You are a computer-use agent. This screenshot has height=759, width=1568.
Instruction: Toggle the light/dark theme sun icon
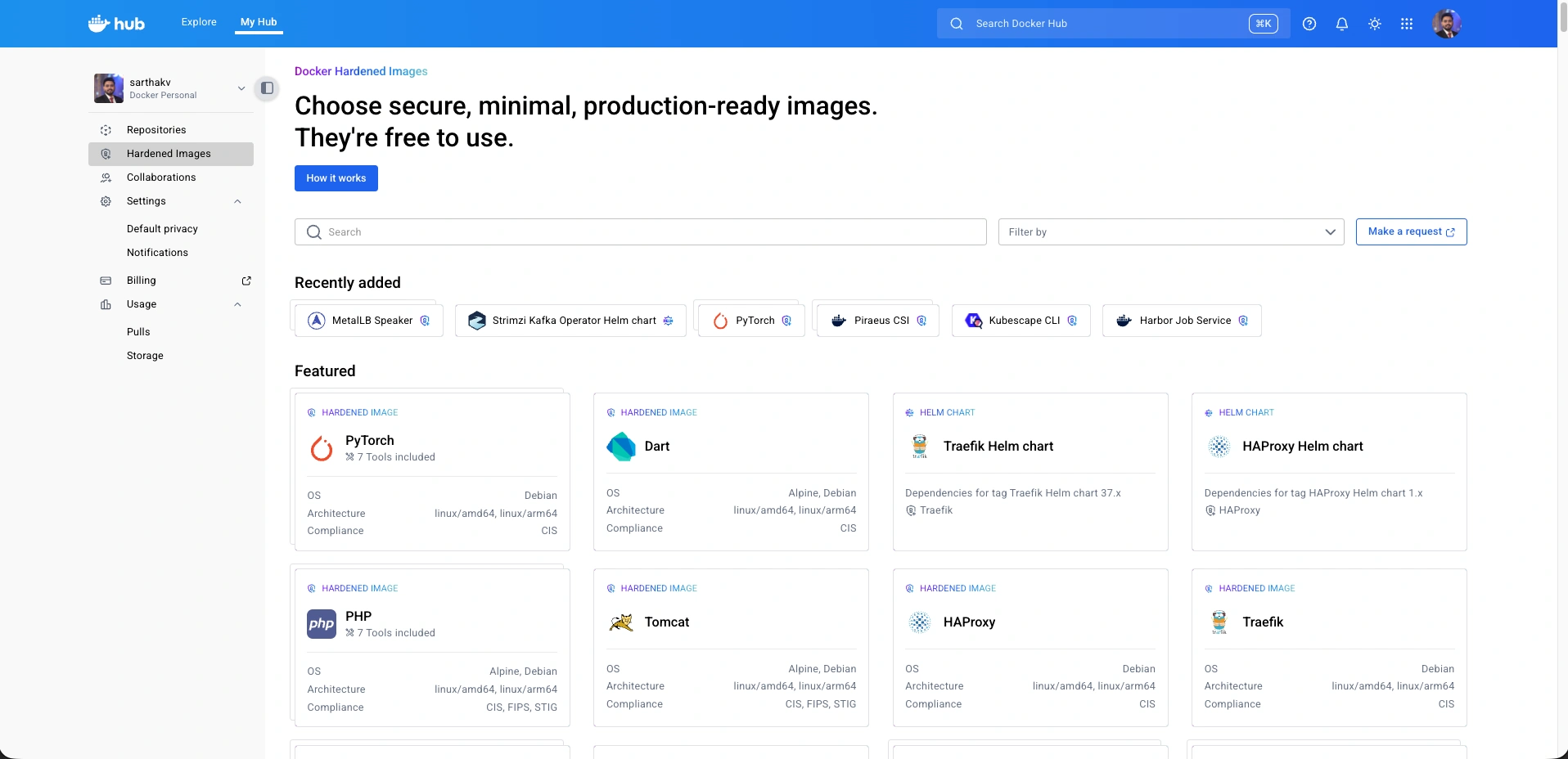1375,24
